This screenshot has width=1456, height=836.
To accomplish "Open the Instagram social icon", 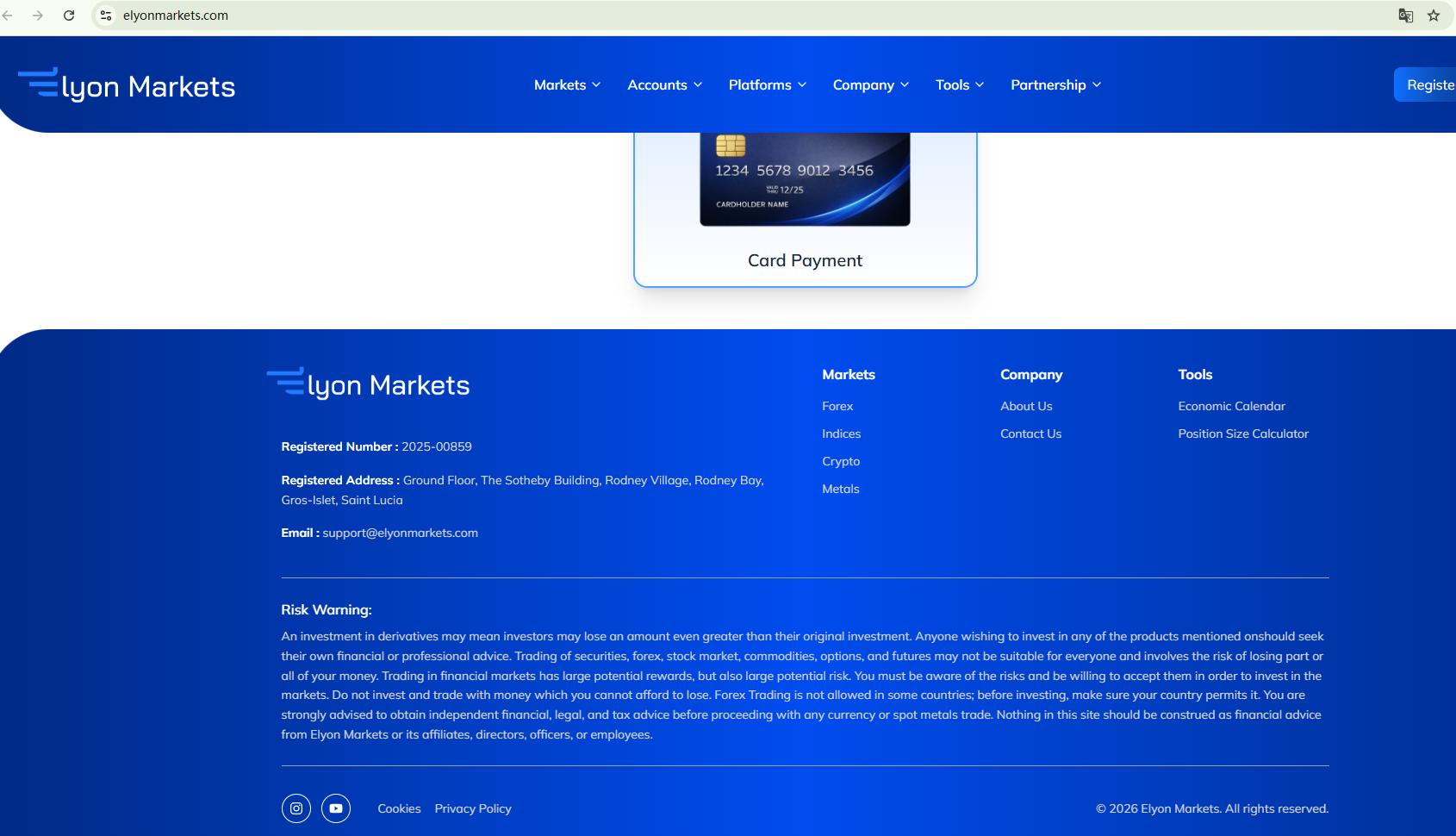I will click(x=296, y=808).
